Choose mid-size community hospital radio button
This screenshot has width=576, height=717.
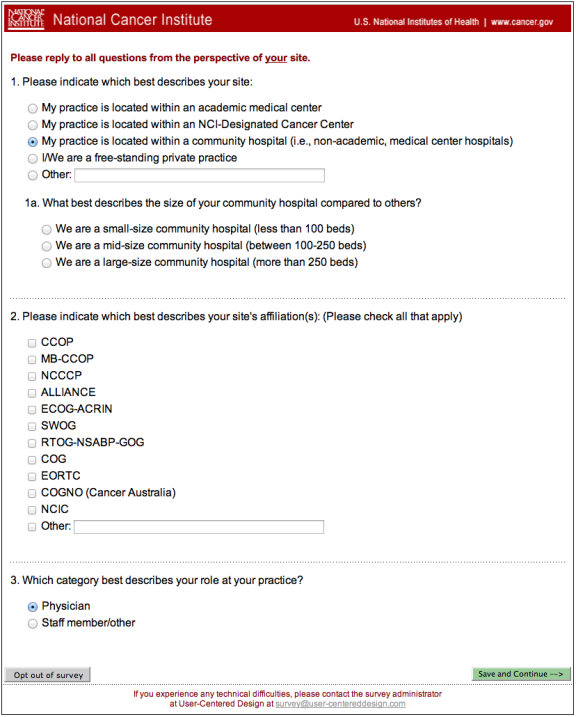pyautogui.click(x=46, y=246)
